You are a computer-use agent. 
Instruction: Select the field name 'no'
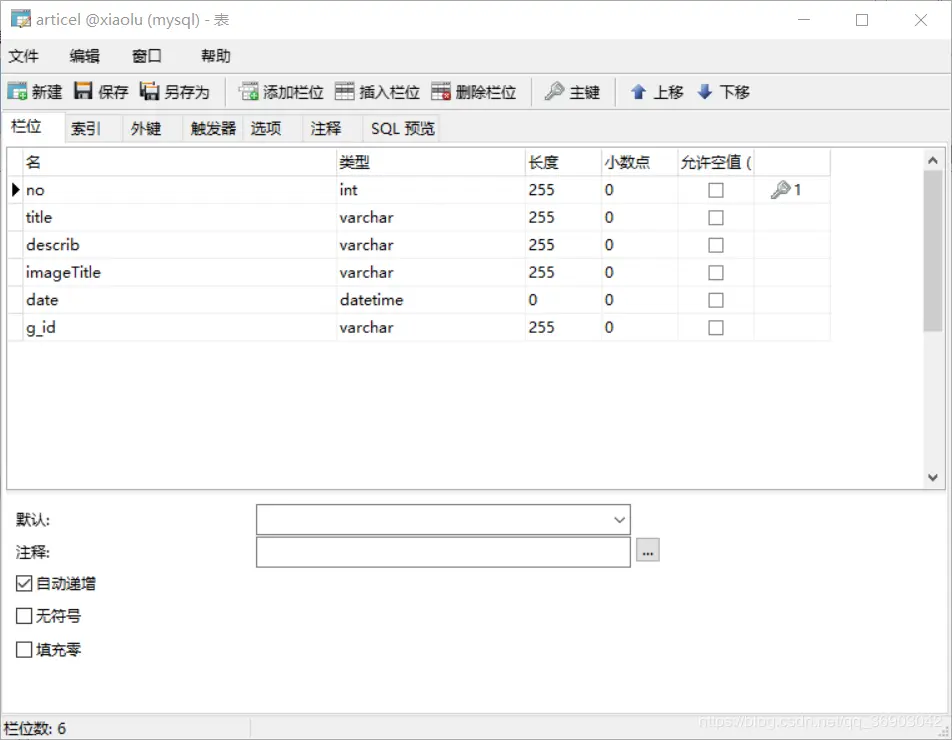35,190
